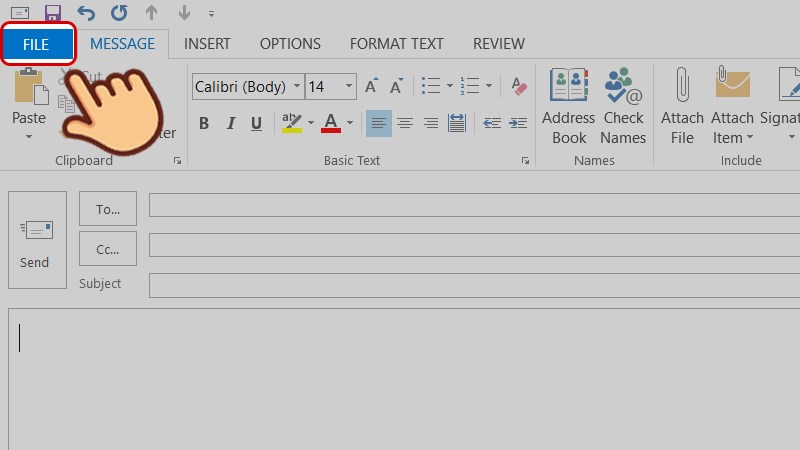Toggle Bold formatting
Screen dimensions: 800x450
pos(204,123)
